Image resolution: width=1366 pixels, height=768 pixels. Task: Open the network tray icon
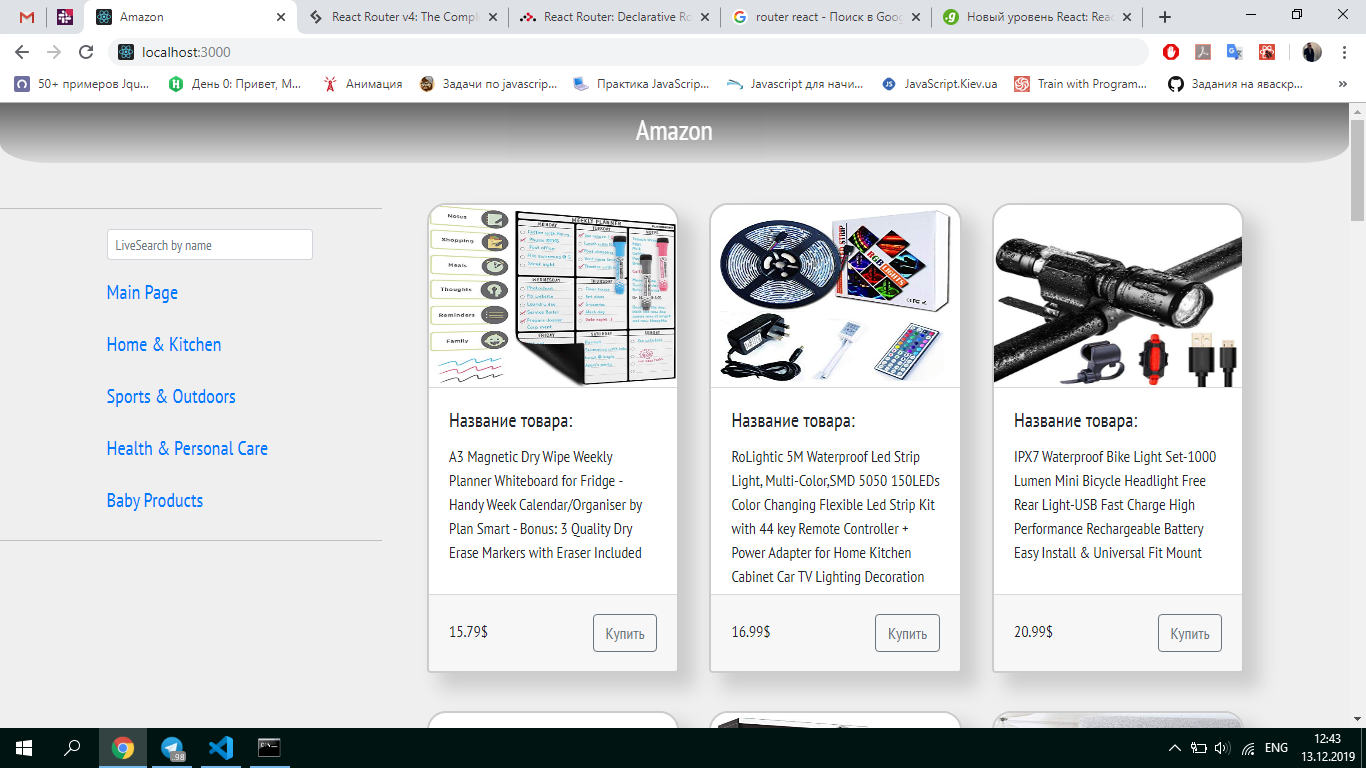pyautogui.click(x=1248, y=748)
